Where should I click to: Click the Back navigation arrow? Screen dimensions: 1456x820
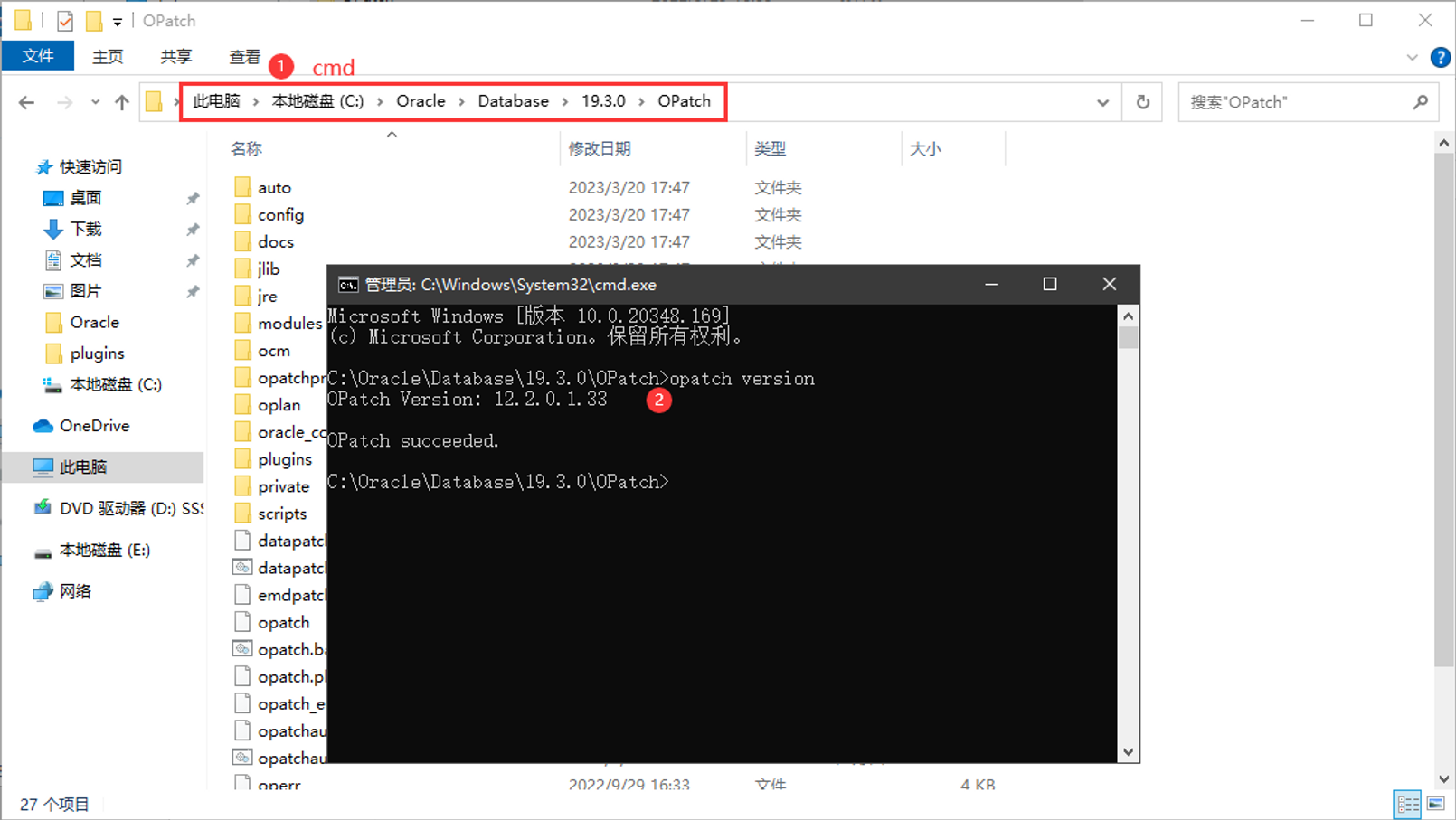click(27, 102)
